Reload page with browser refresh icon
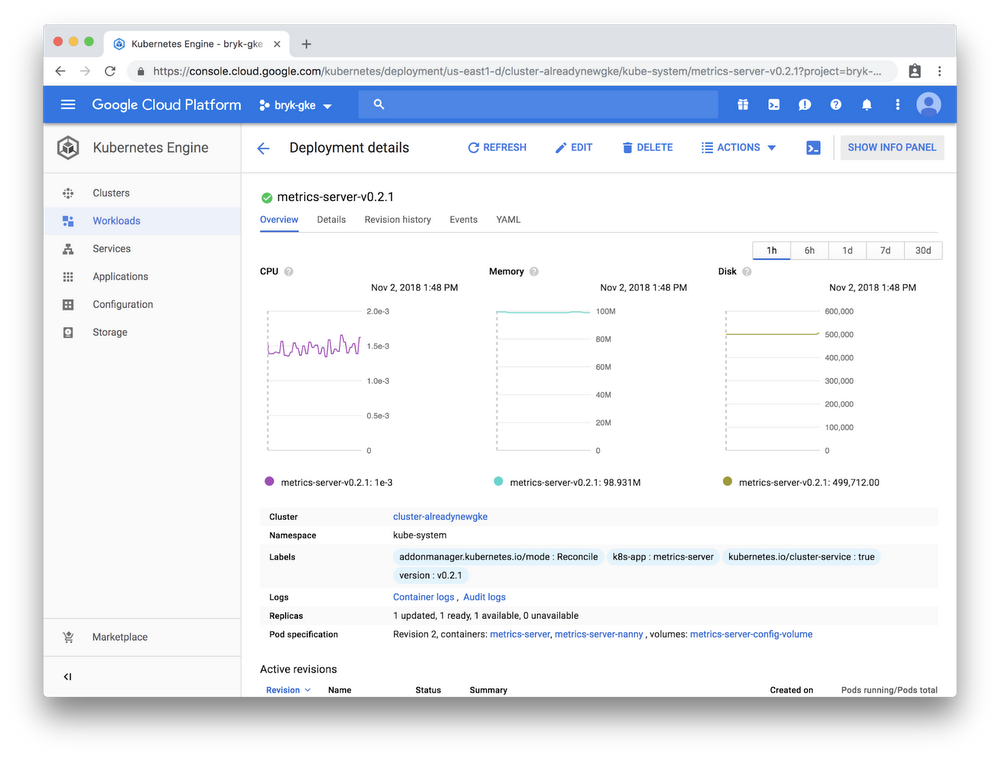 point(110,71)
